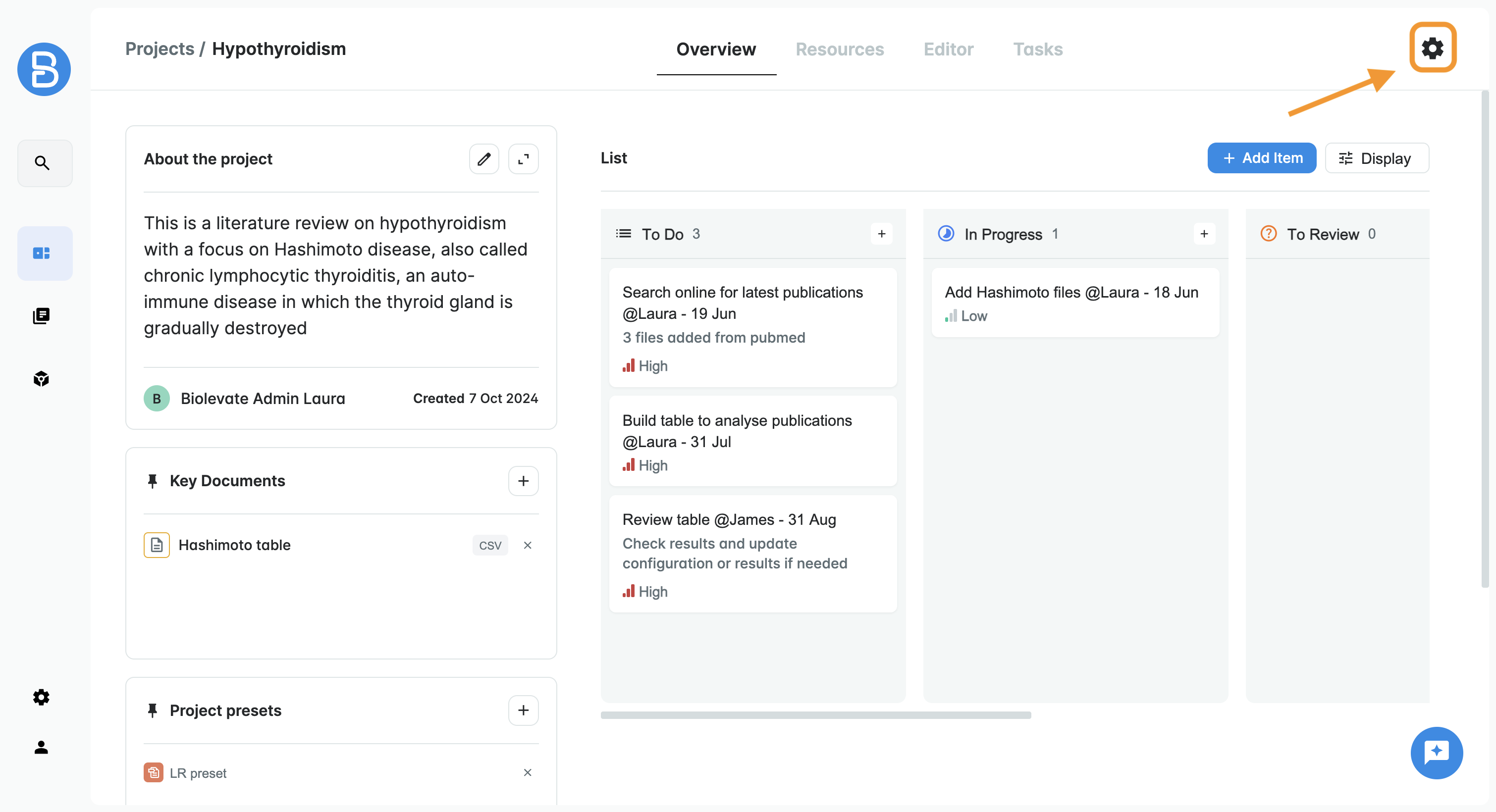Click the Biolevate logo

(x=44, y=69)
